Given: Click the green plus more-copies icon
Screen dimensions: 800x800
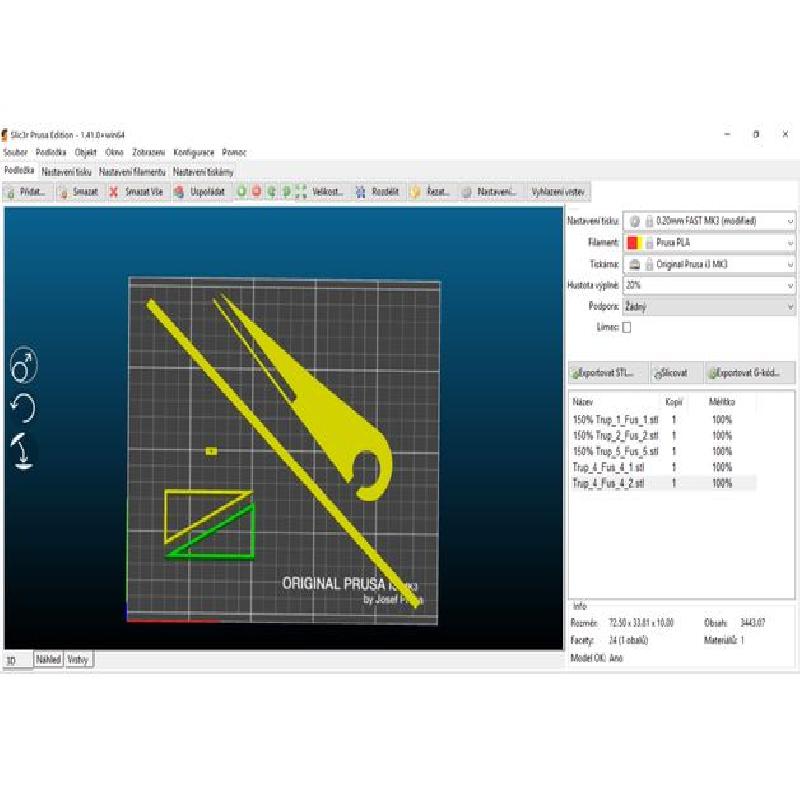Looking at the screenshot, I should point(241,192).
